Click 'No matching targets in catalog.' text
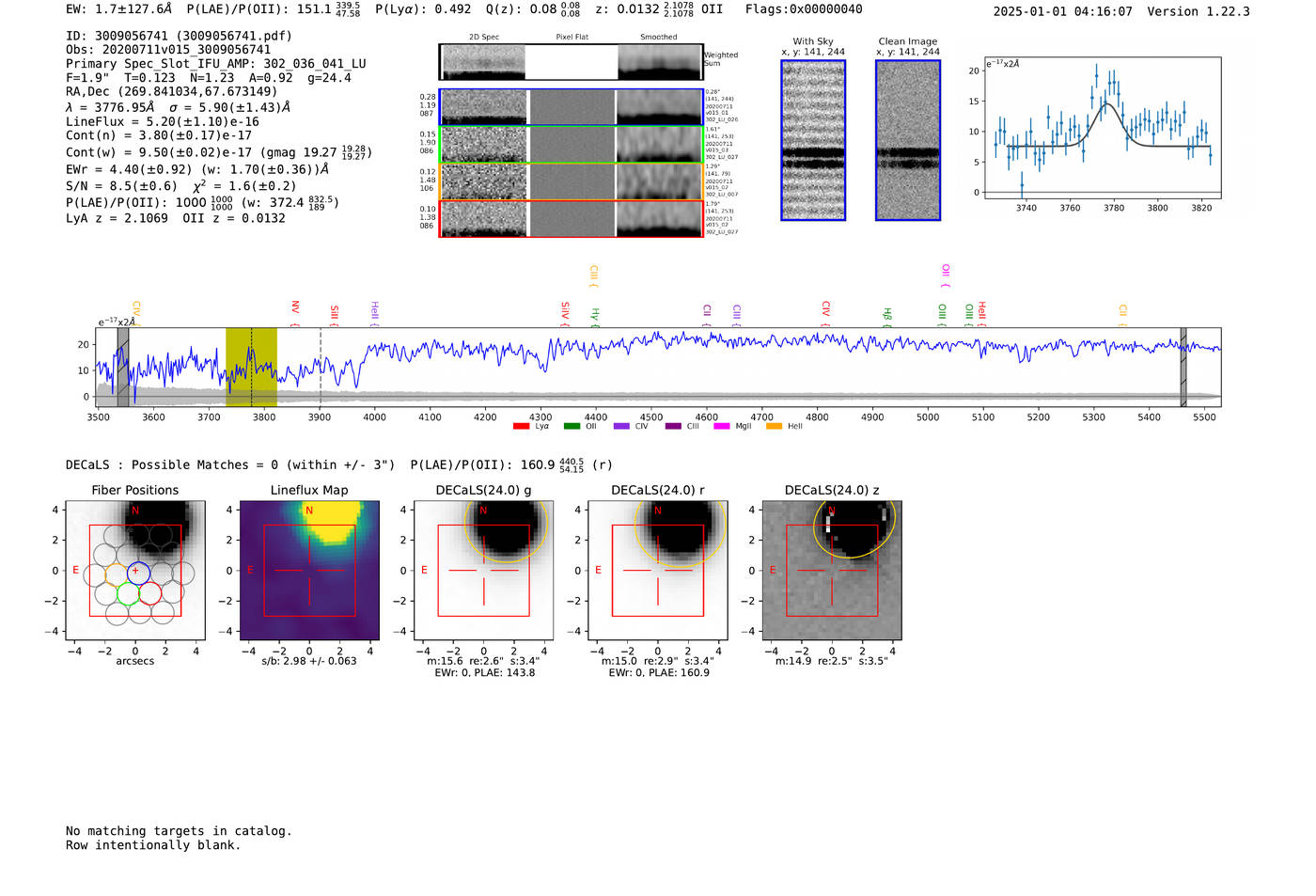1316x896 pixels. (x=179, y=831)
